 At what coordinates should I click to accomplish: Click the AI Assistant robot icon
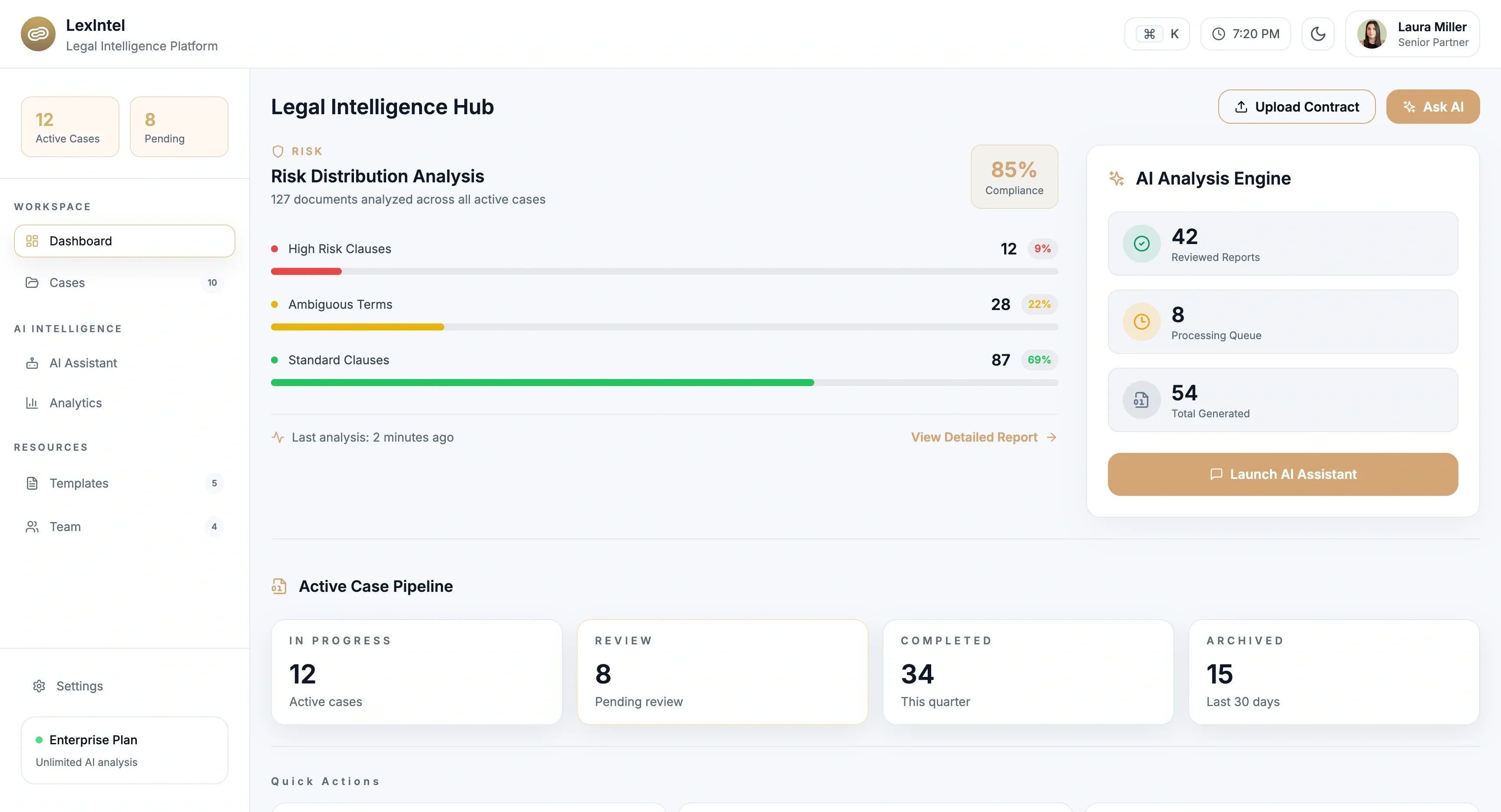pyautogui.click(x=32, y=363)
